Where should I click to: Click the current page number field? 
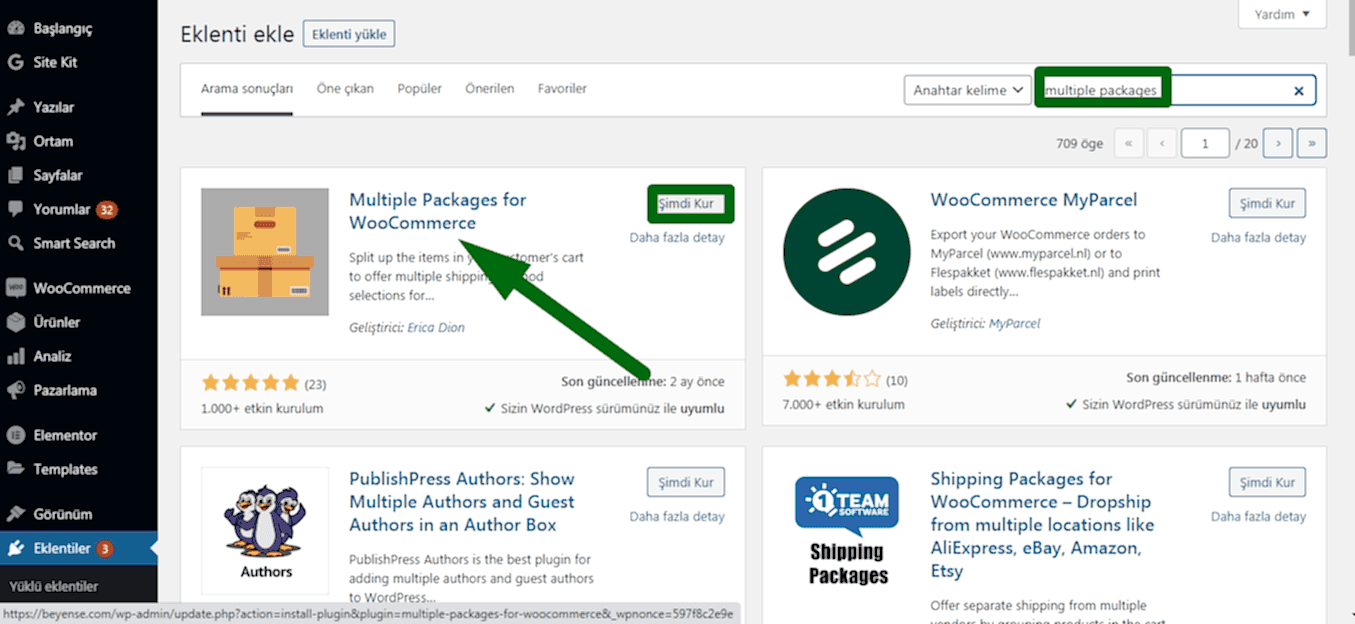pyautogui.click(x=1205, y=143)
